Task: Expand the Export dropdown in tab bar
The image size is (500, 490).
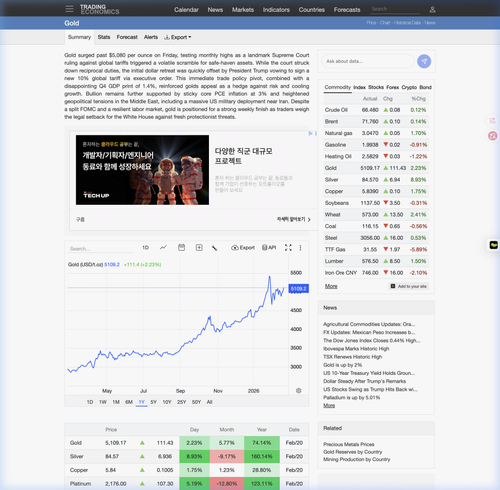Action: [177, 37]
